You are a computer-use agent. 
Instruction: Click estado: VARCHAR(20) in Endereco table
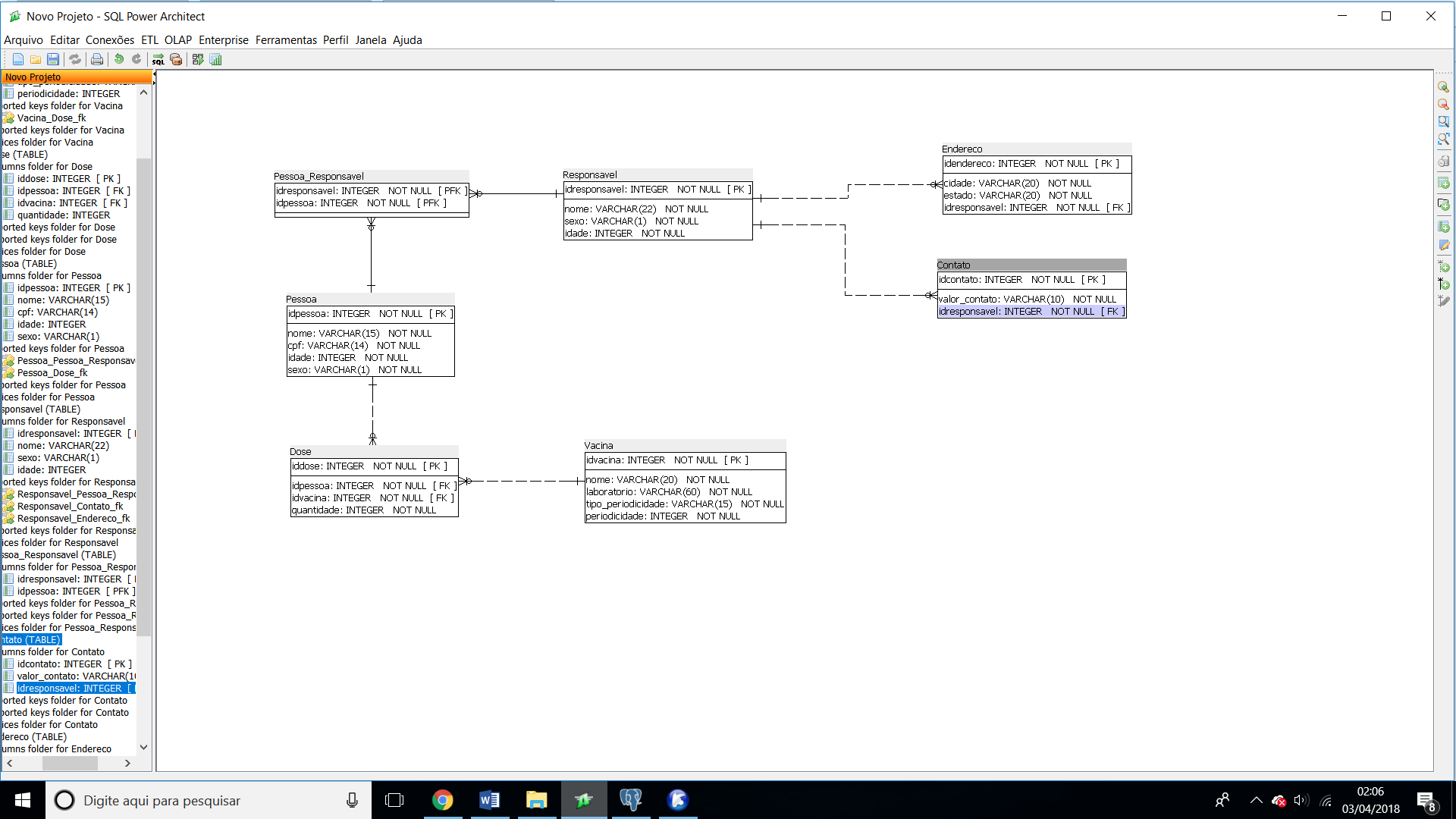(x=1018, y=195)
